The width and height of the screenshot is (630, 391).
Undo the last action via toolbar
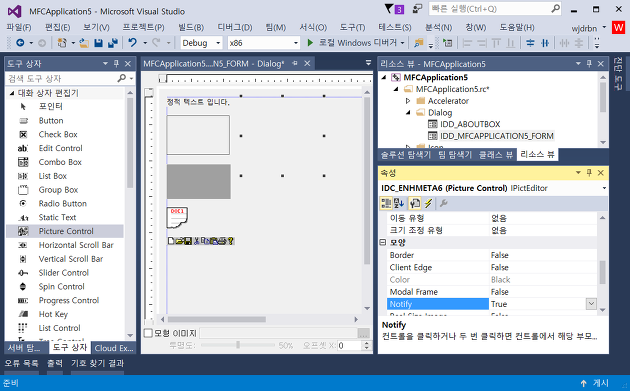click(x=133, y=43)
